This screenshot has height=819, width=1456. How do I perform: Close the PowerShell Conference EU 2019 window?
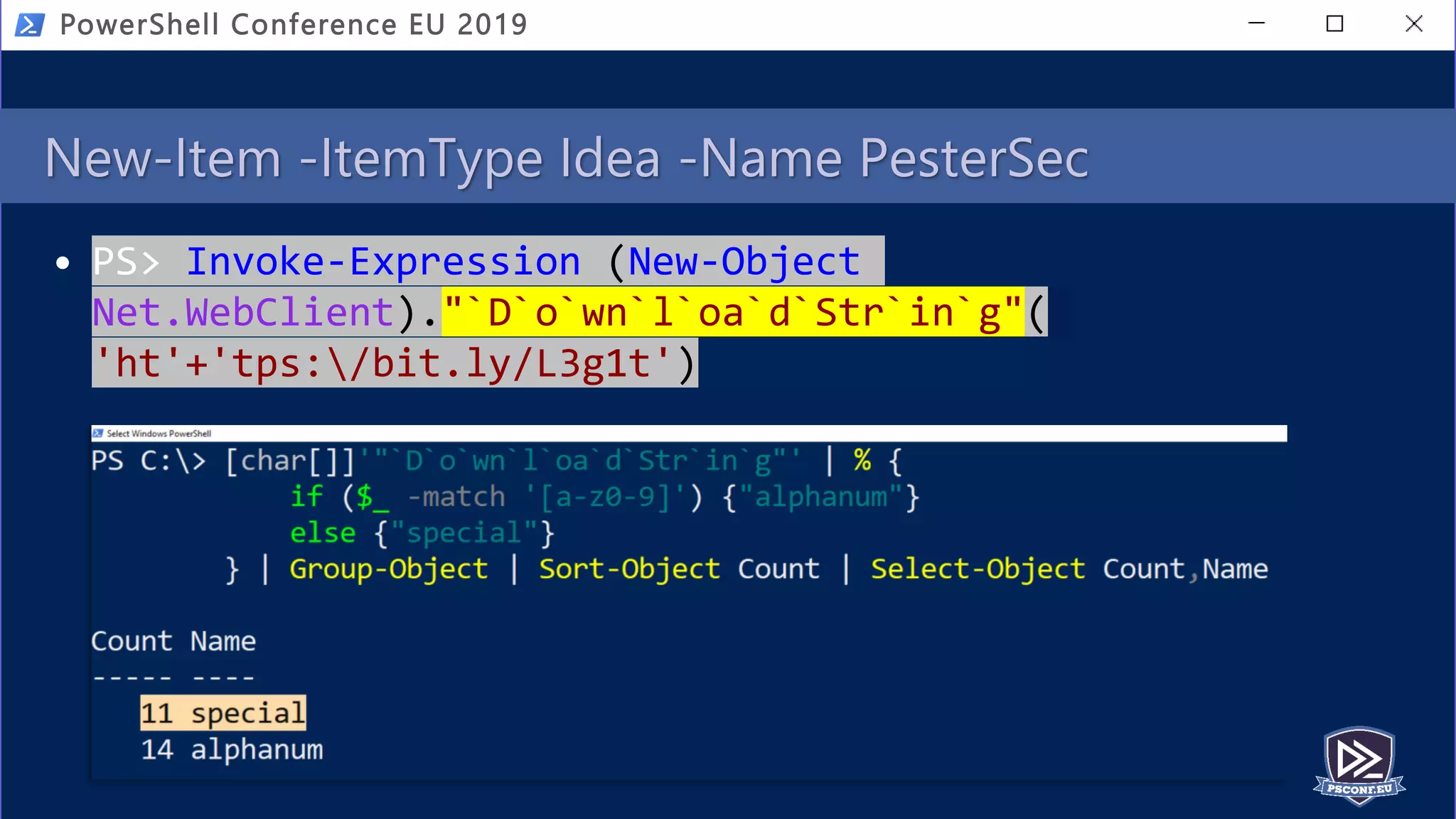1413,24
